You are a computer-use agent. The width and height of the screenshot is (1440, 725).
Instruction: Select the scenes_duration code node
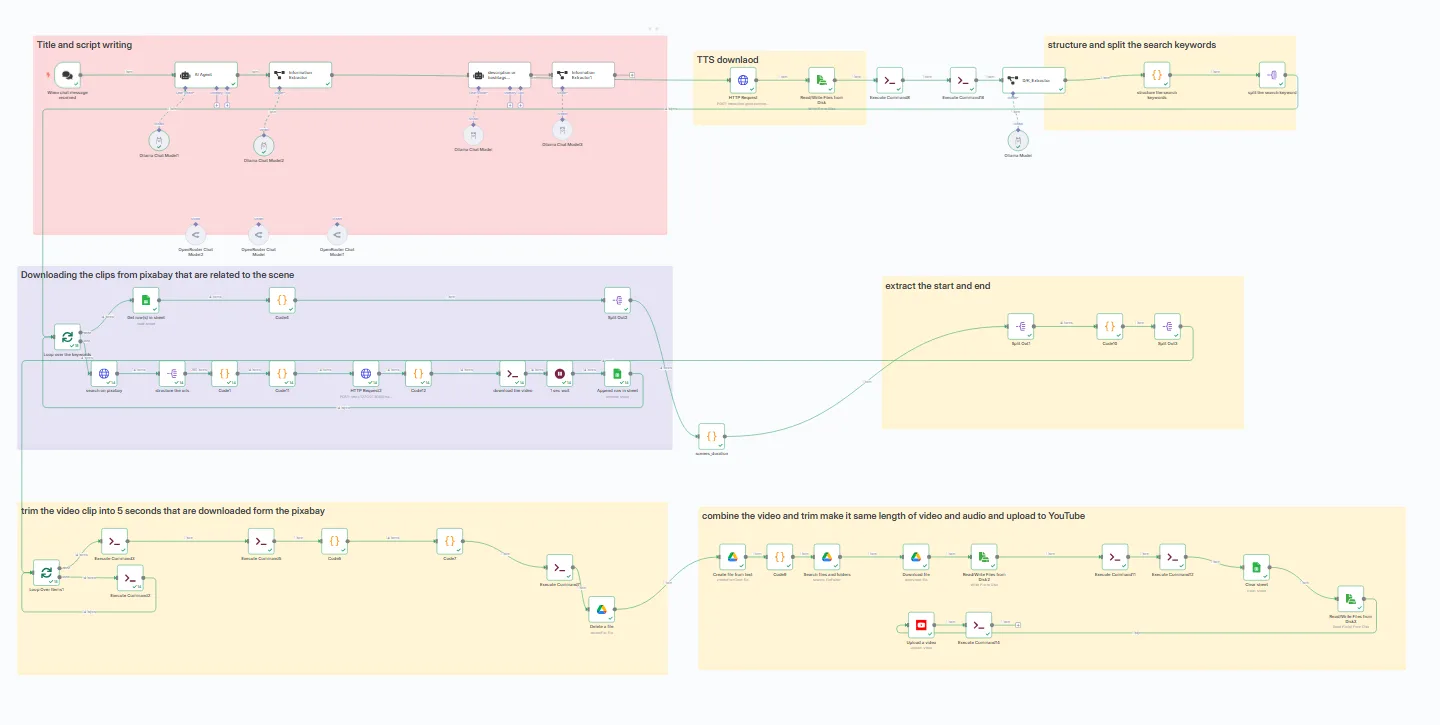coord(711,436)
